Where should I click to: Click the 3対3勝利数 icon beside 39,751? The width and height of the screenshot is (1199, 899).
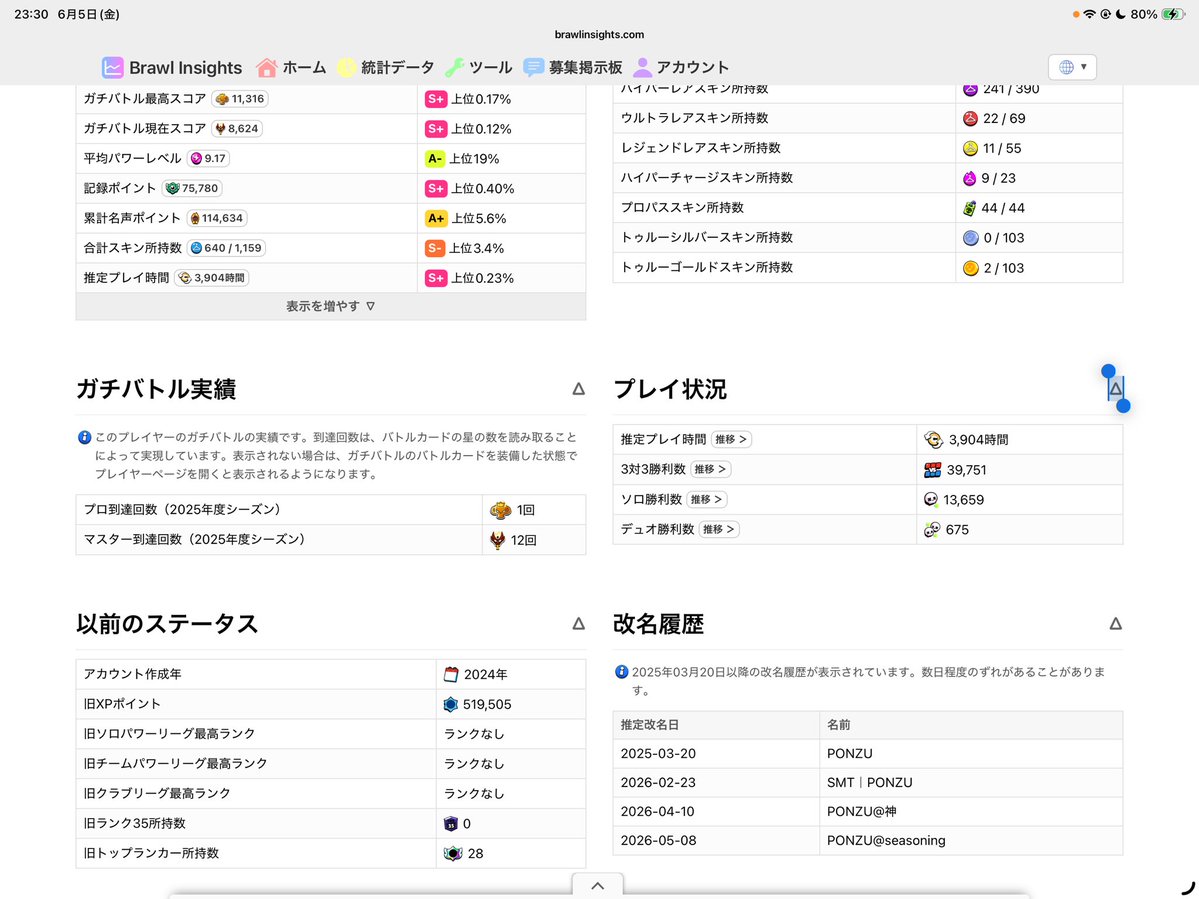coord(932,470)
